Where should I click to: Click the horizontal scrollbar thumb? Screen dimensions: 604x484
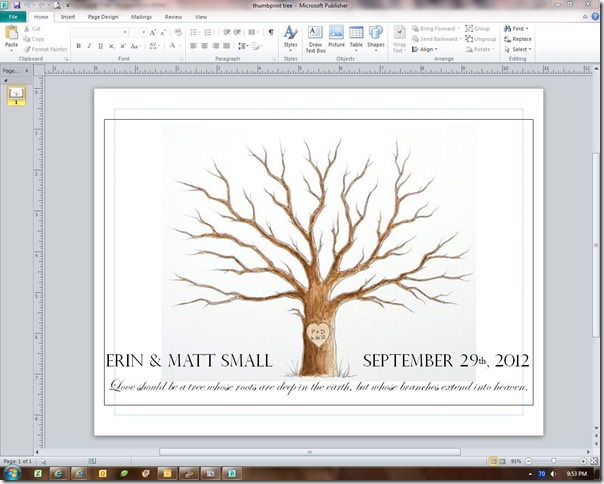tap(310, 452)
